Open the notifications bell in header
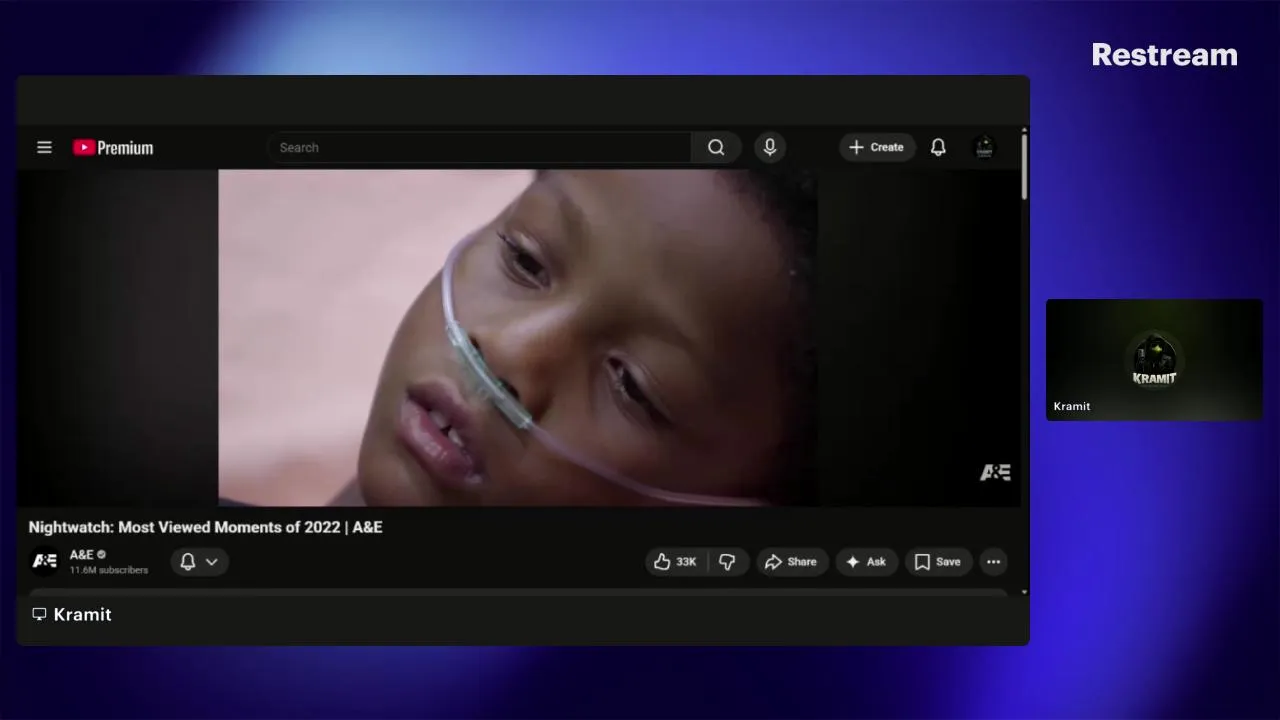Viewport: 1280px width, 720px height. click(x=938, y=147)
